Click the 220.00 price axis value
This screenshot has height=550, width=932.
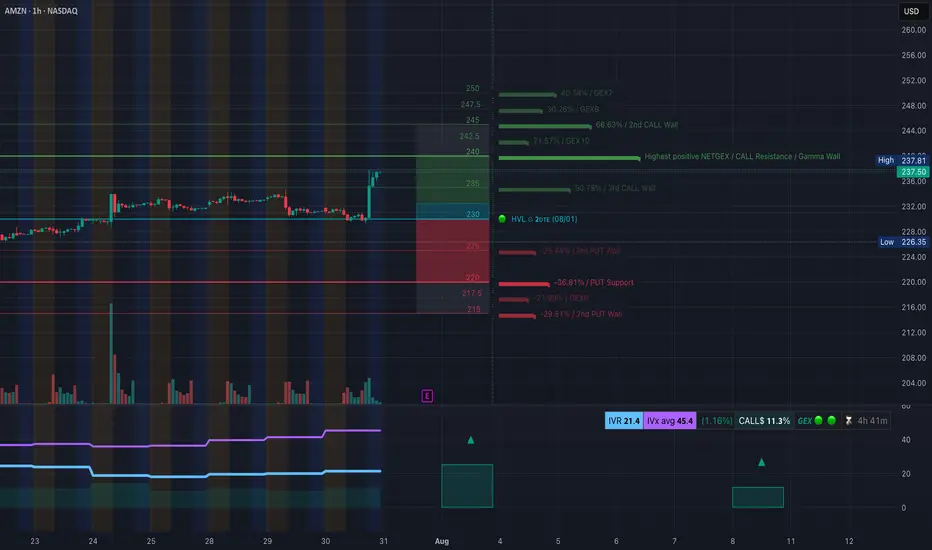coord(913,282)
